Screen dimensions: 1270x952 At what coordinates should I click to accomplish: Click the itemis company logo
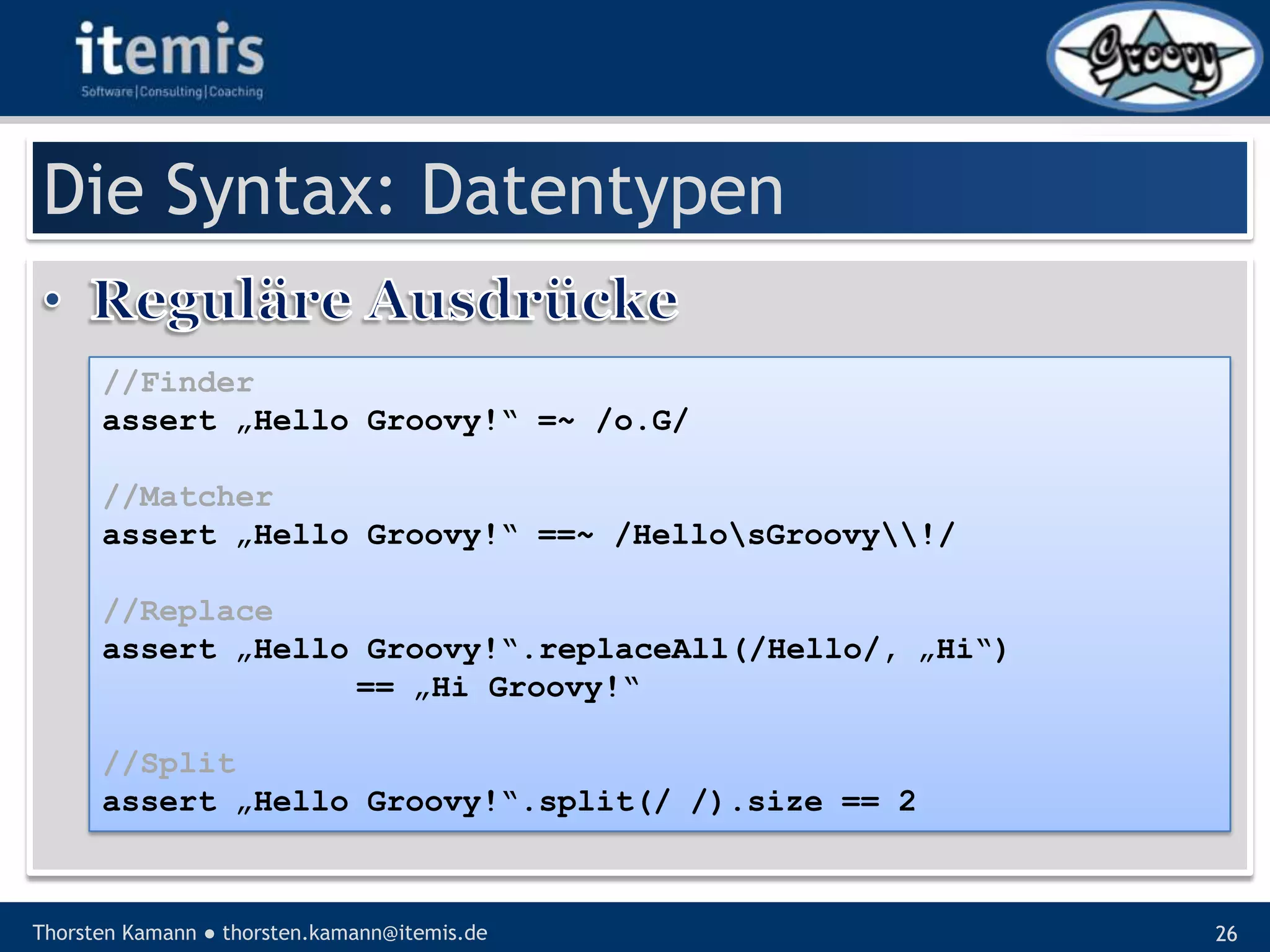tap(170, 50)
